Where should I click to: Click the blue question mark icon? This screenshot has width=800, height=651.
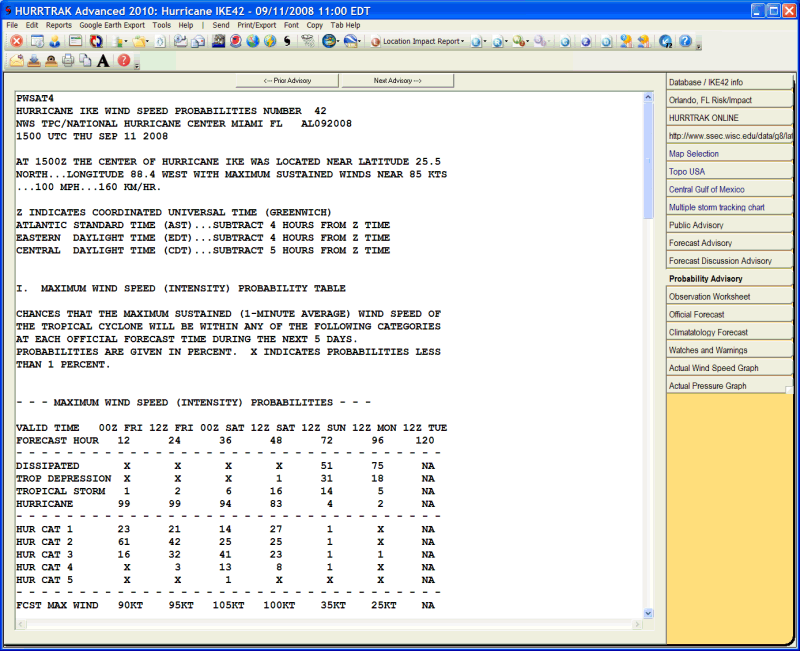685,42
